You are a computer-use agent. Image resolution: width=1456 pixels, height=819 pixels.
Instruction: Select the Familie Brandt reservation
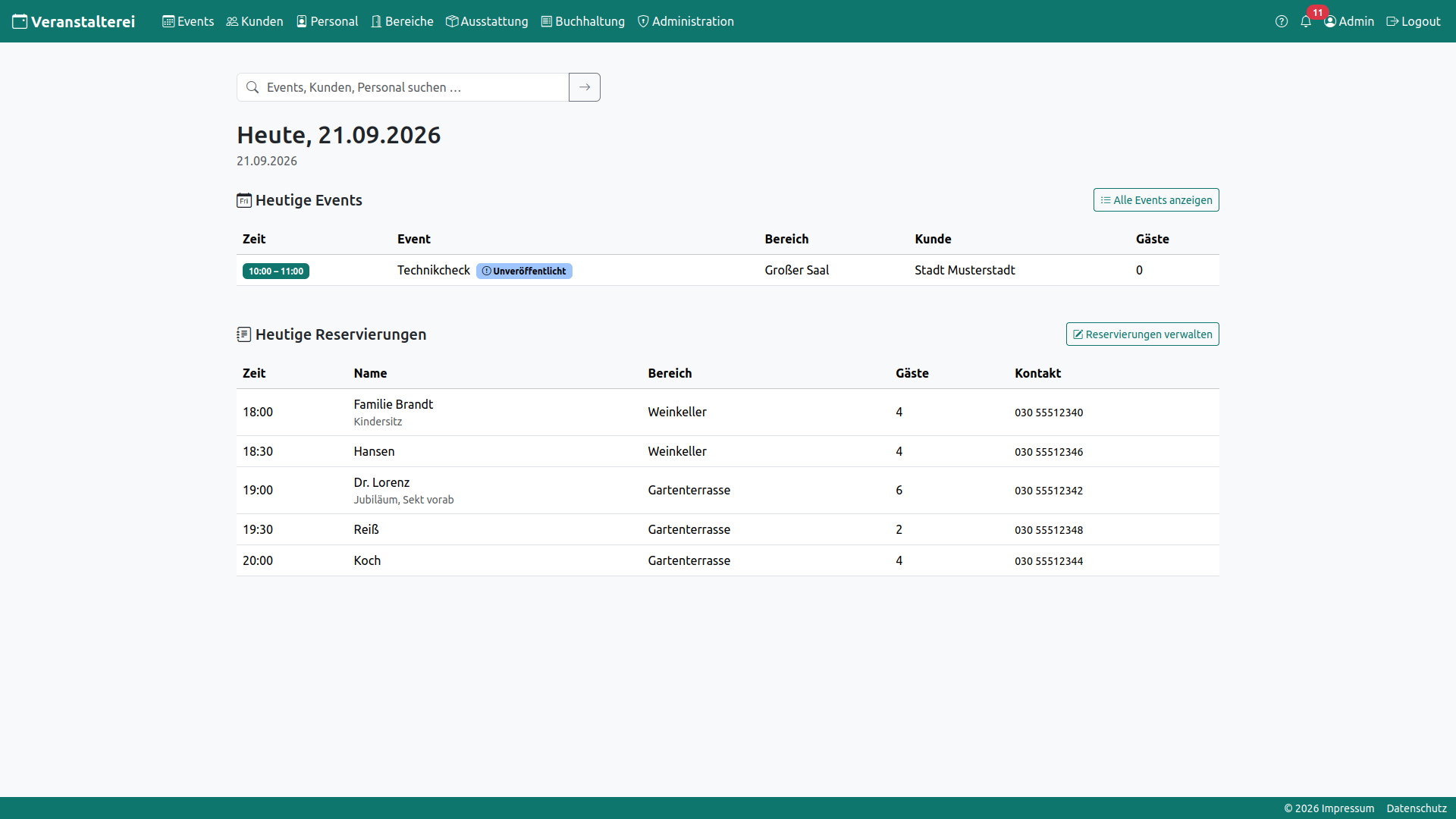[393, 404]
